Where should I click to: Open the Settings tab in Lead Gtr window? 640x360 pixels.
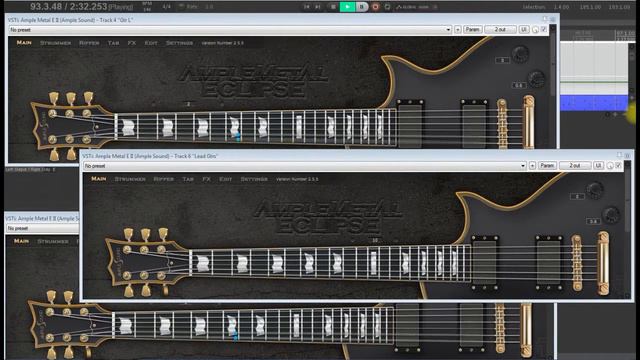(x=254, y=179)
